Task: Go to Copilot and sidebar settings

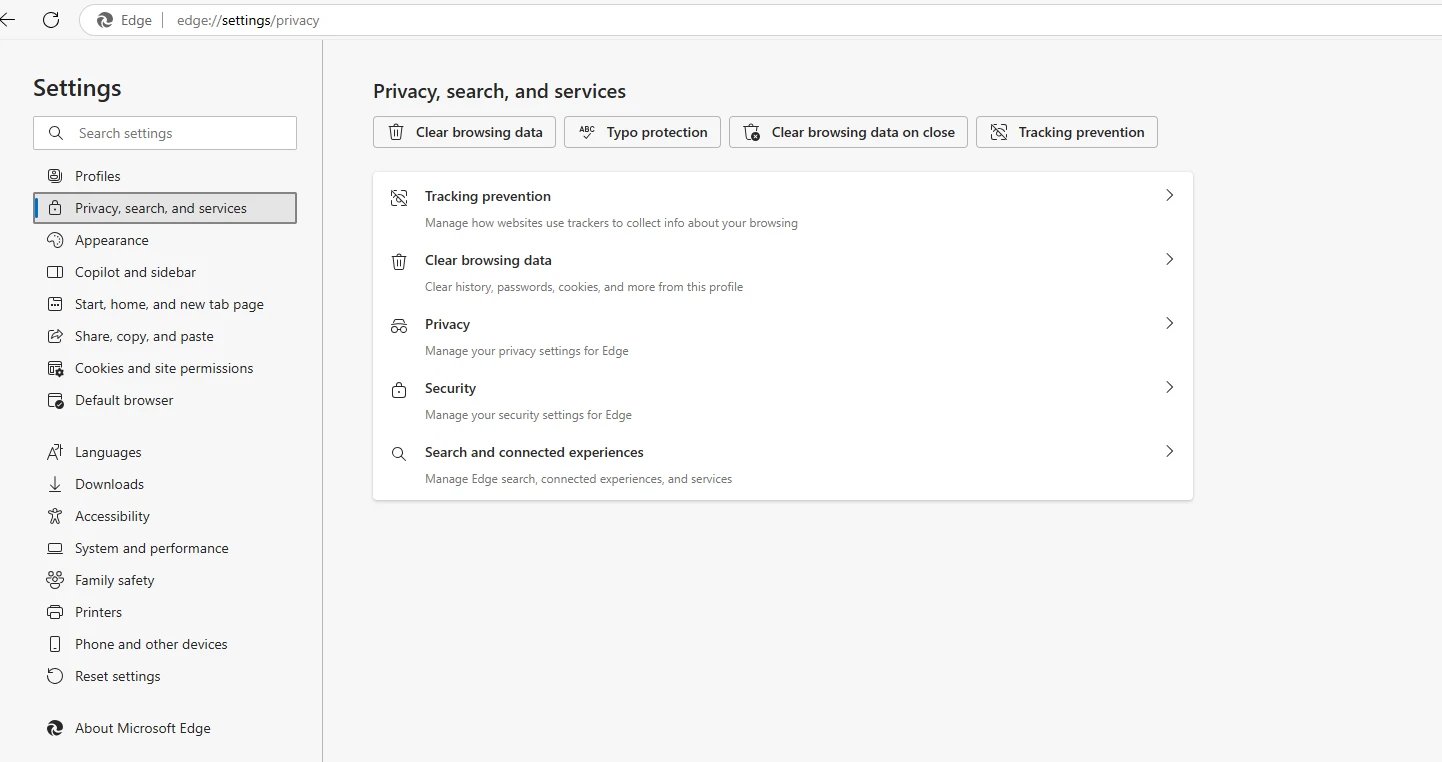Action: coord(165,272)
